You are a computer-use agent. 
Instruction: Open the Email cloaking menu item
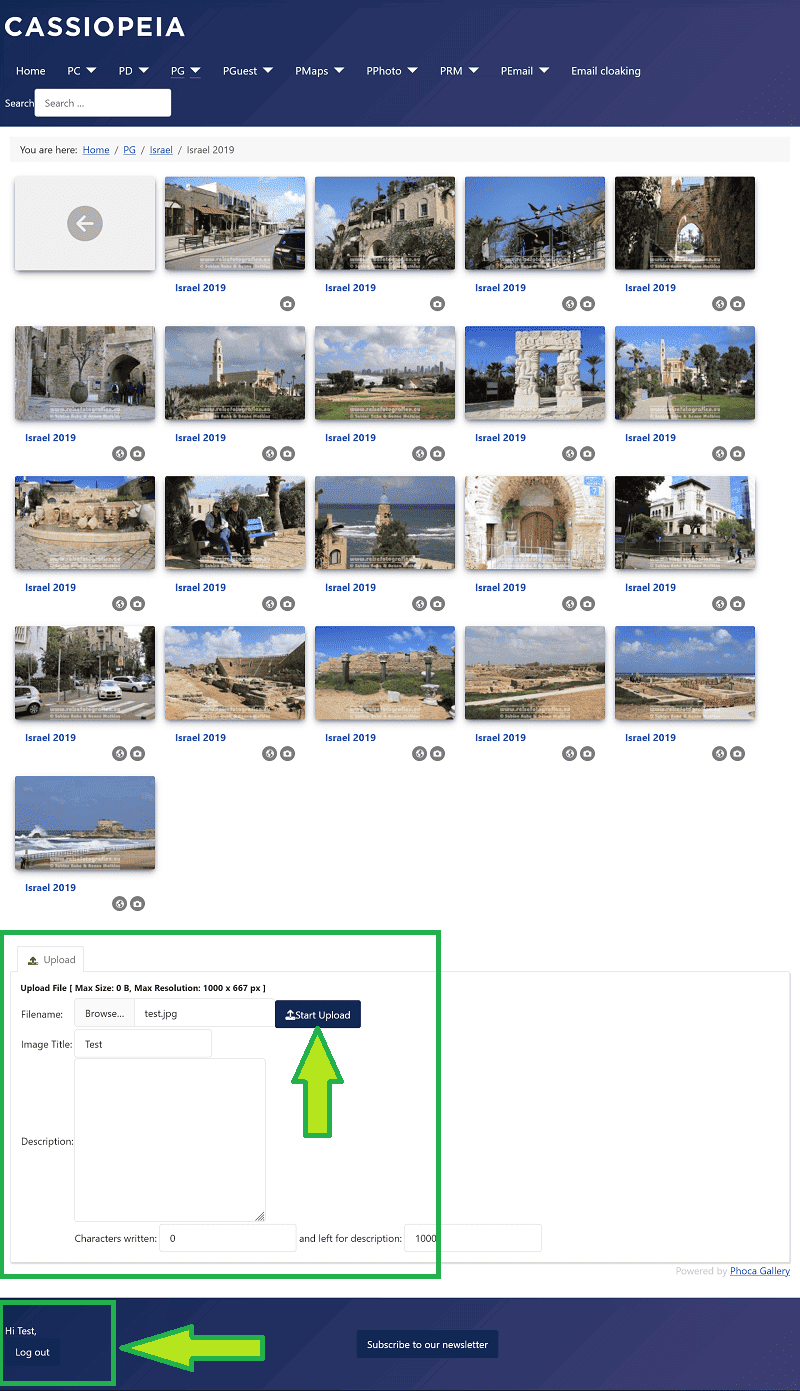[x=605, y=71]
